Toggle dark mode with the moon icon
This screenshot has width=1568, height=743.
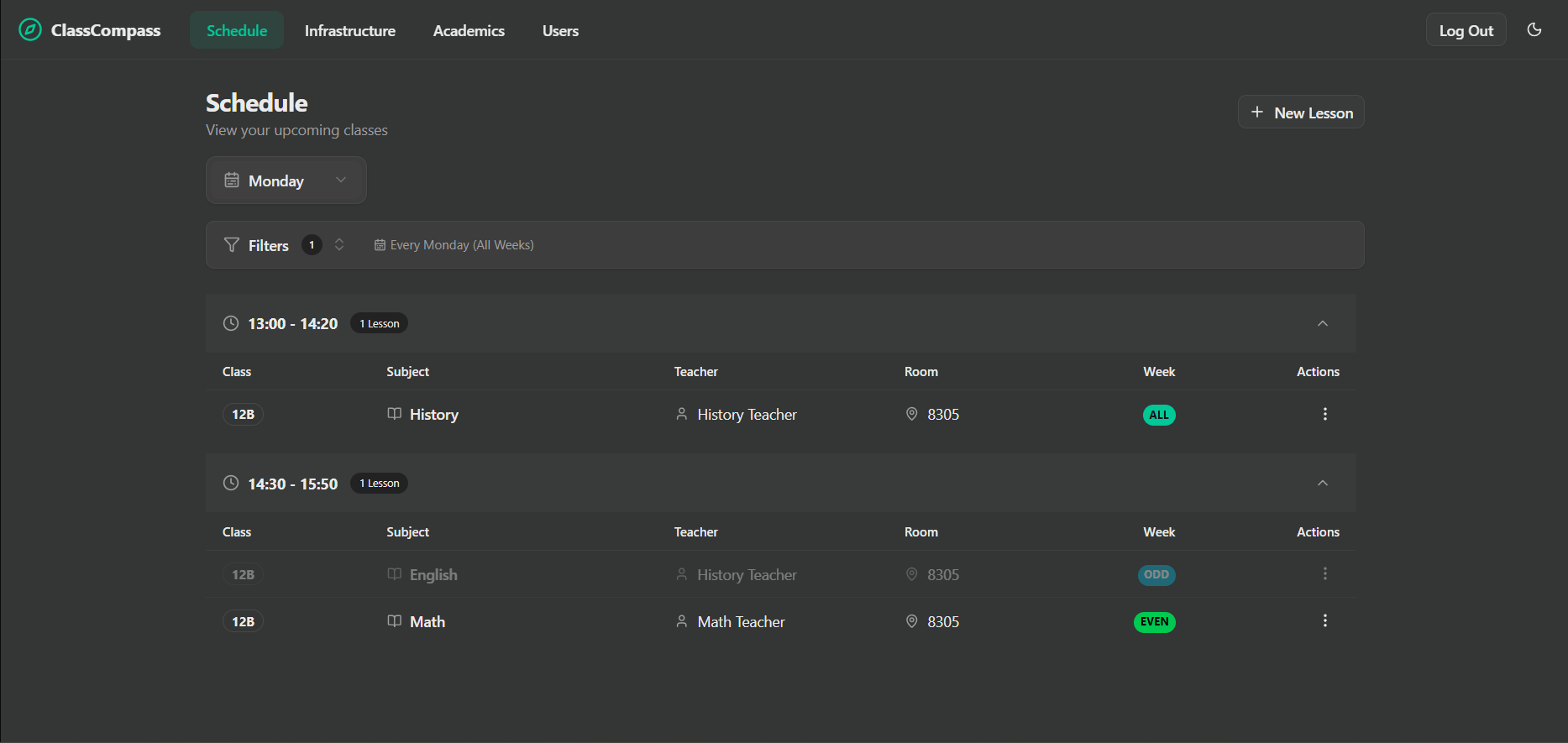click(1534, 30)
